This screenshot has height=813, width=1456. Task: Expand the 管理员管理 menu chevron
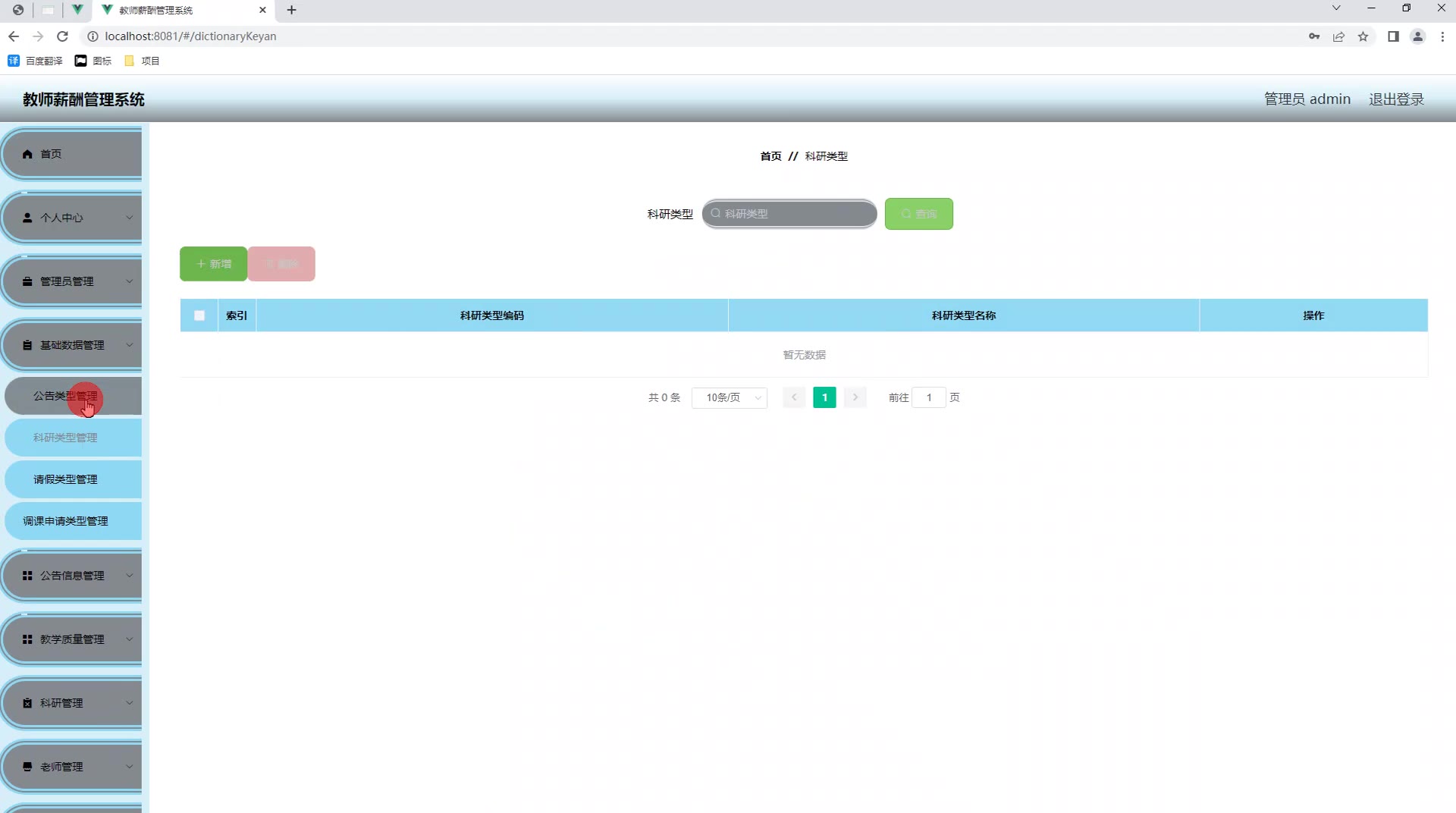(129, 281)
